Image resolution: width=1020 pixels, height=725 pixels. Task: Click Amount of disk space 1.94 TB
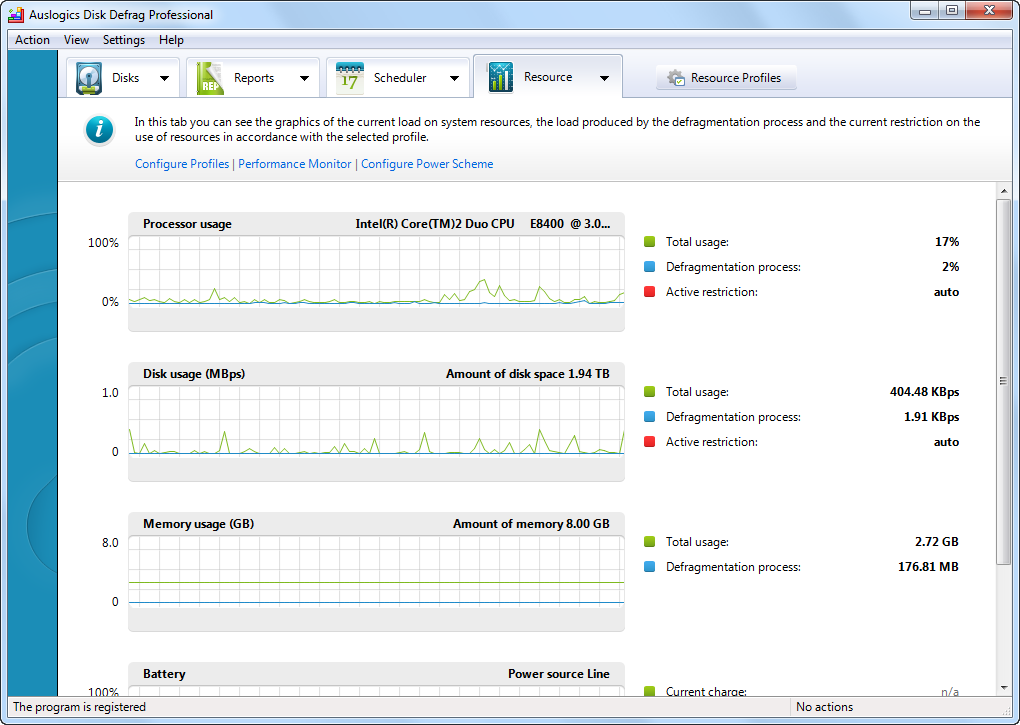[528, 374]
